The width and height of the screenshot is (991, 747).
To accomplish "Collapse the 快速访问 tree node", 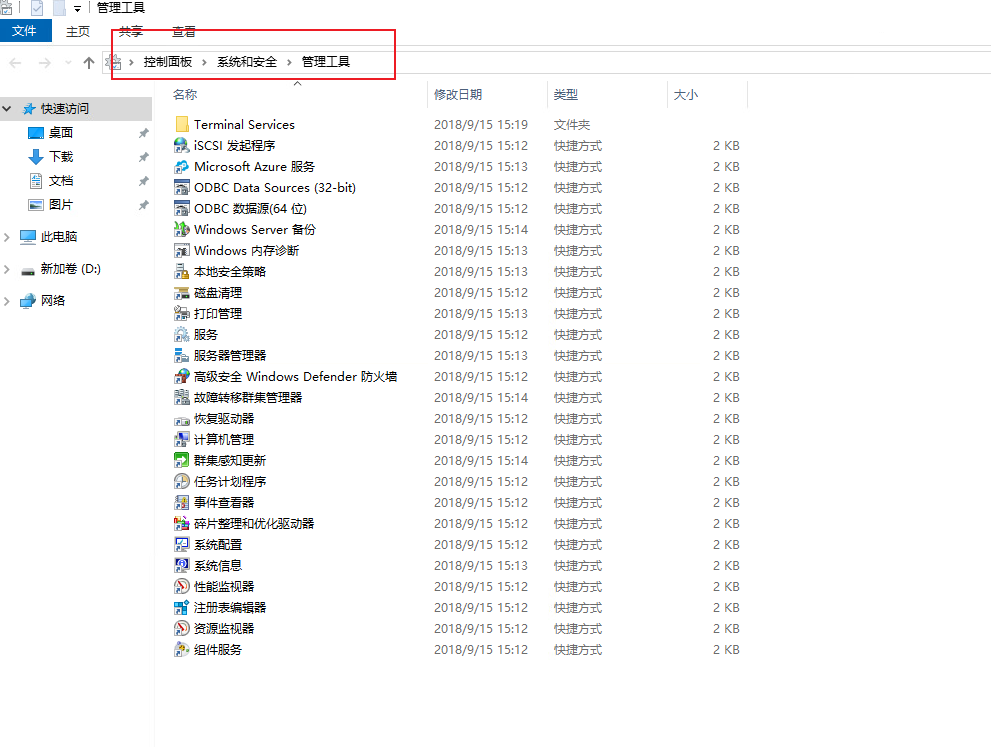I will pos(8,109).
